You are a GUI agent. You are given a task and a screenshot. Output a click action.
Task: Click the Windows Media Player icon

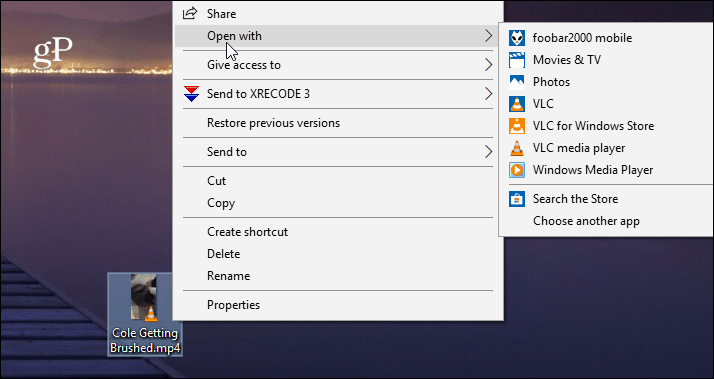[517, 170]
